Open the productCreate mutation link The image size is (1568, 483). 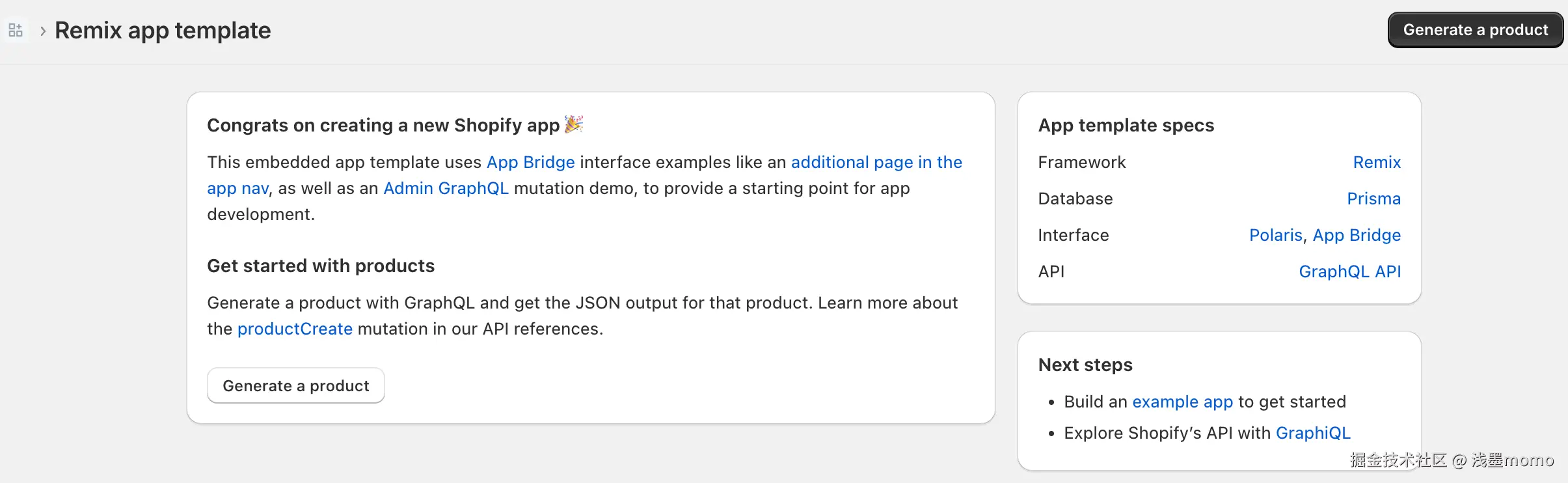295,329
